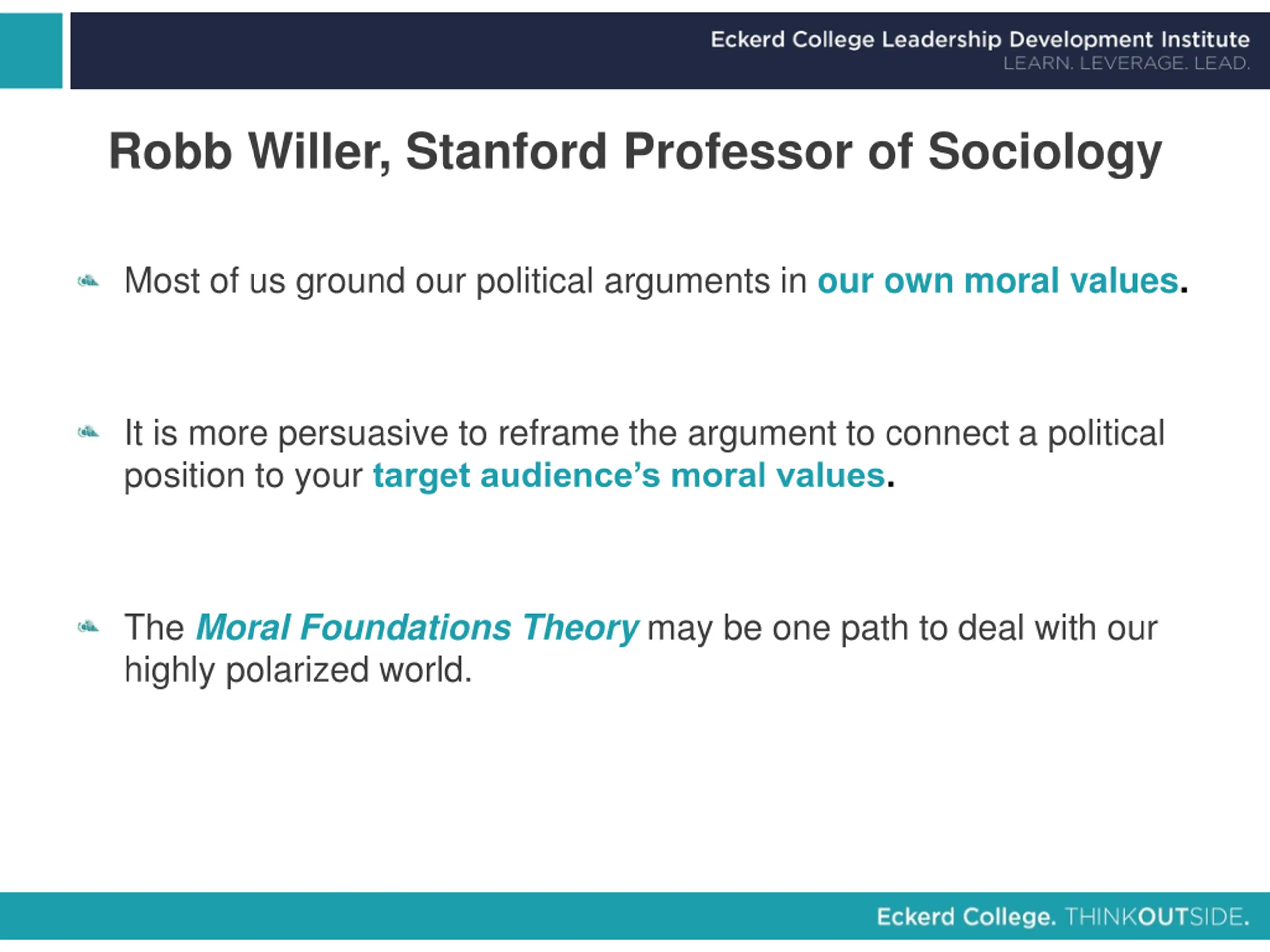Click the third bullet icon beside 'The Moral'
Viewport: 1270px width, 952px height.
[88, 627]
